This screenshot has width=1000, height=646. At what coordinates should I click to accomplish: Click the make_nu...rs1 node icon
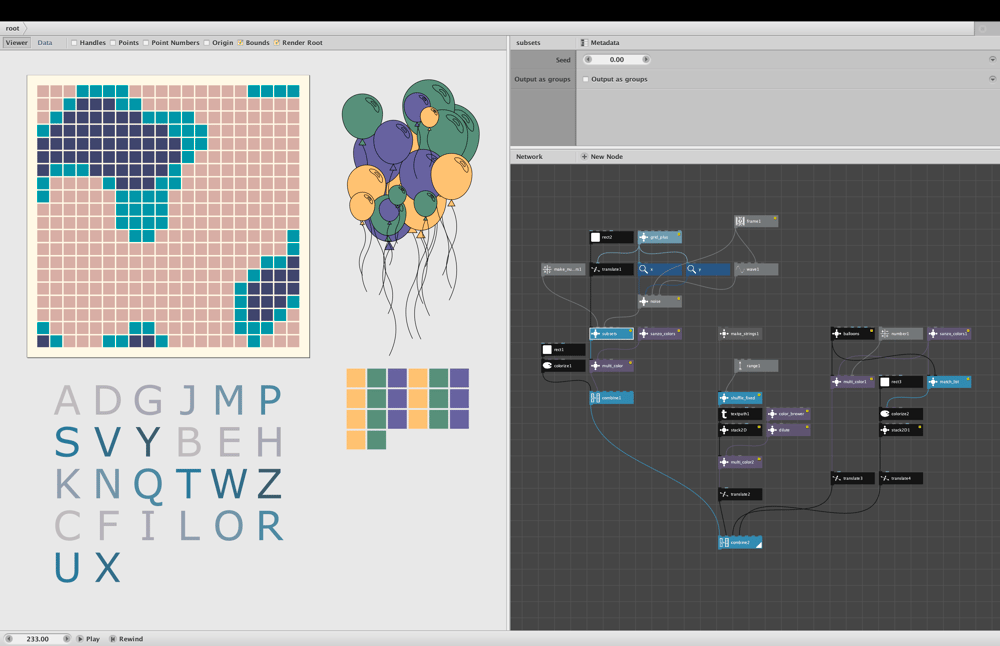click(547, 269)
